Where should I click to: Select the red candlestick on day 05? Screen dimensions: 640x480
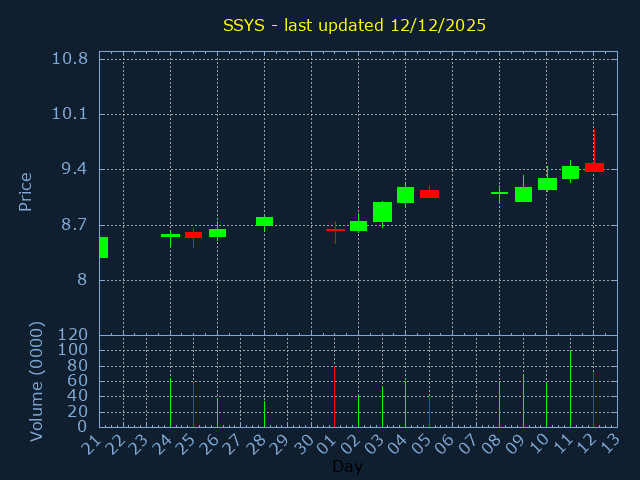click(429, 194)
